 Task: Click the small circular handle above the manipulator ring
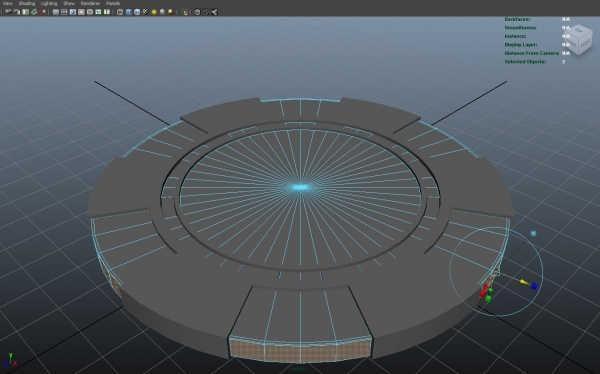tap(533, 233)
